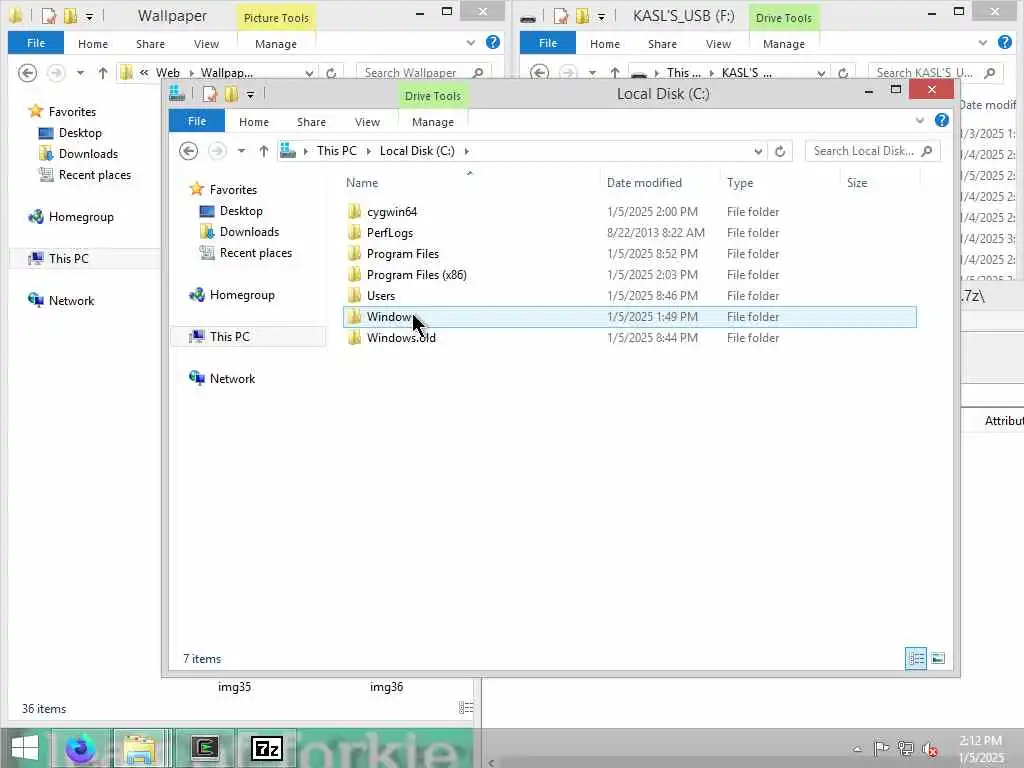Open terminal app on taskbar

point(204,748)
